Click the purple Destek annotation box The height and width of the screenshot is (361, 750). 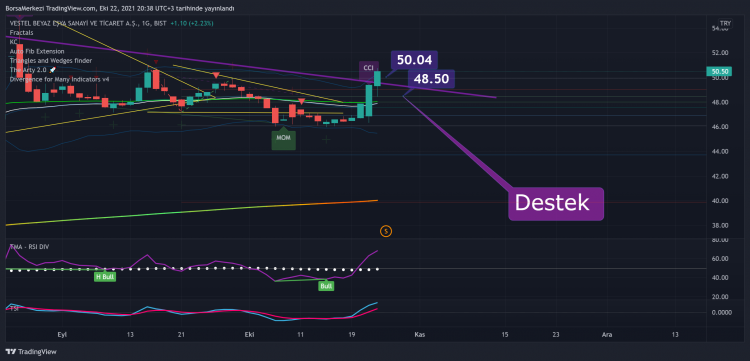tap(556, 204)
